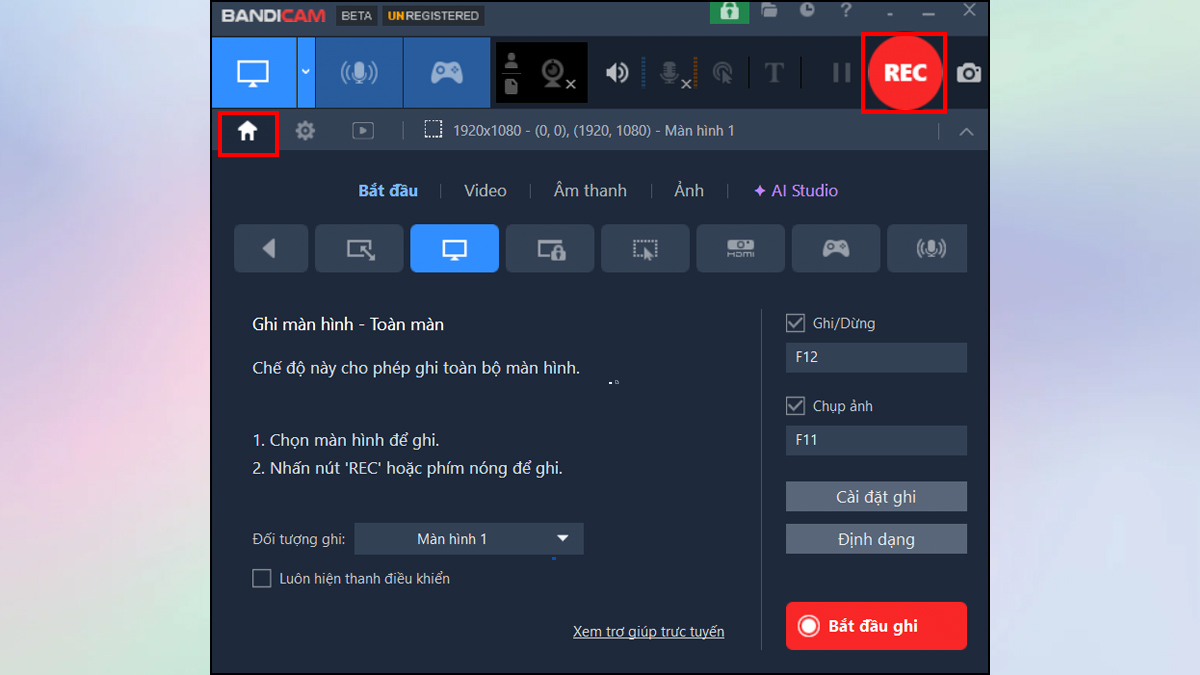Select the around-mouse recording tile
Screen dimensions: 1200x675
645,248
